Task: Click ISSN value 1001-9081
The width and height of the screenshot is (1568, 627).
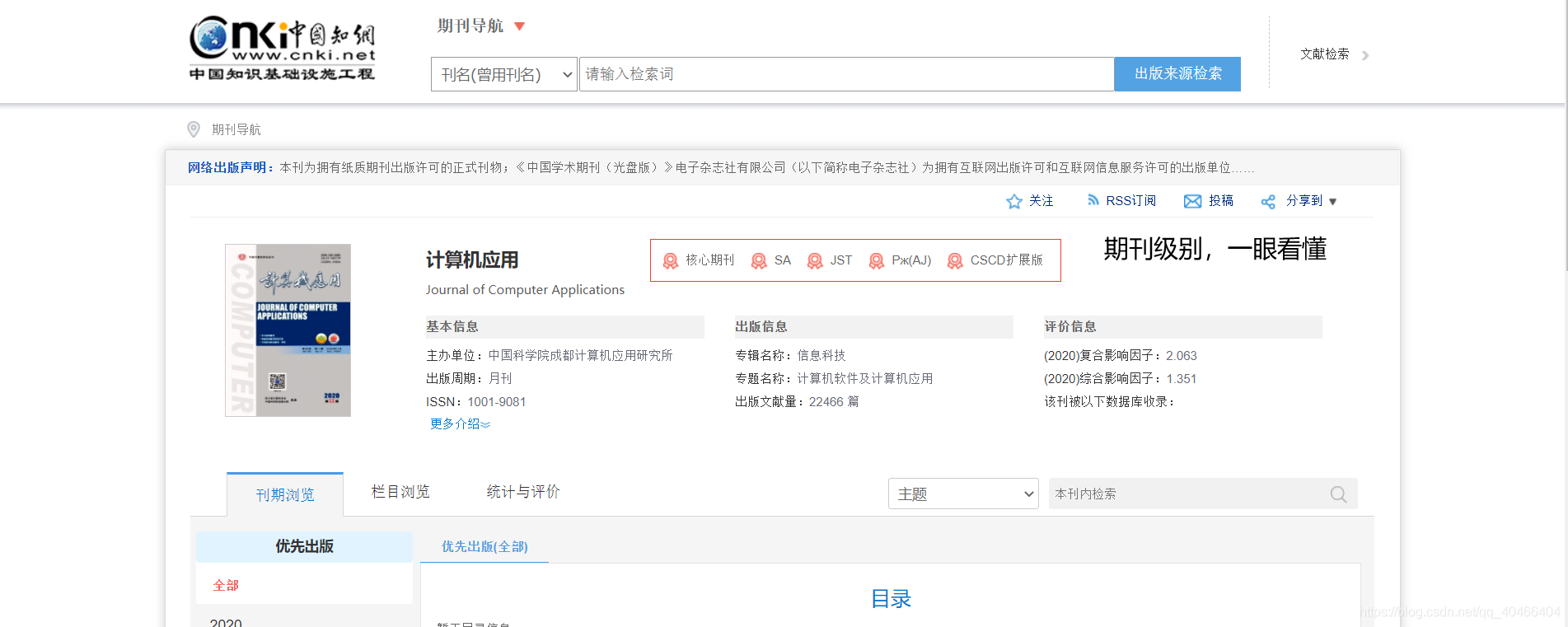Action: (x=497, y=402)
